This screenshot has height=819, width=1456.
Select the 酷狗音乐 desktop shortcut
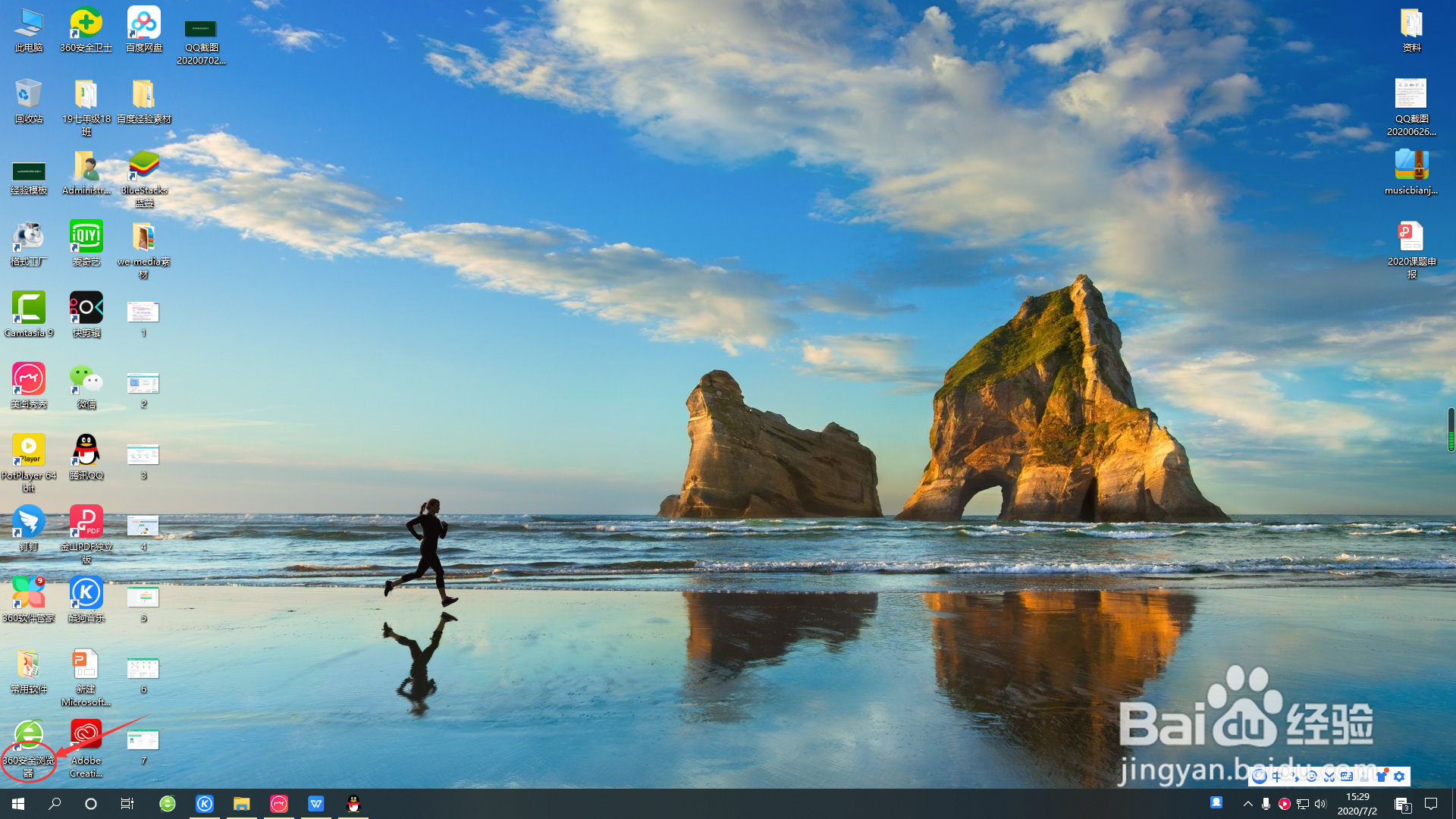[86, 601]
